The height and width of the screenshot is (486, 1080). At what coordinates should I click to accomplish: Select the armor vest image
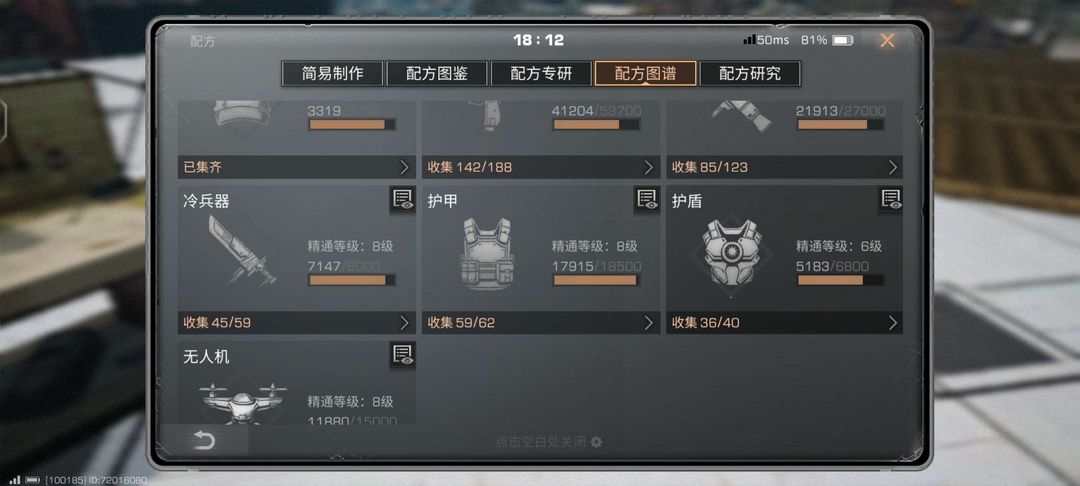tap(486, 253)
